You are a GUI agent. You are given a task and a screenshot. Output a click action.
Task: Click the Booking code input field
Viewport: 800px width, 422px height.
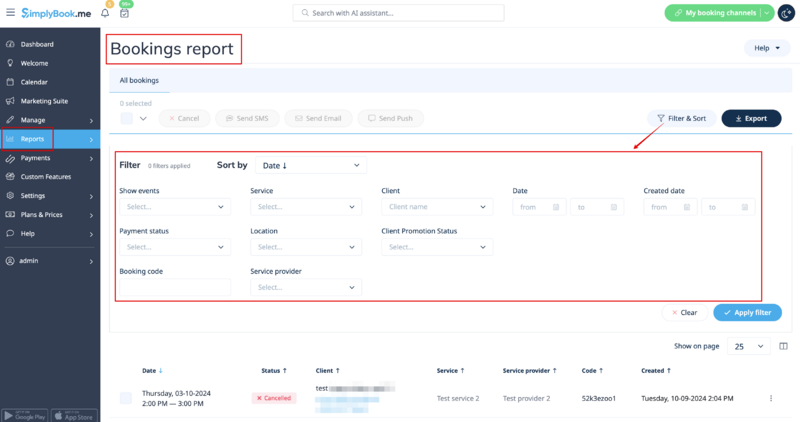pos(175,287)
